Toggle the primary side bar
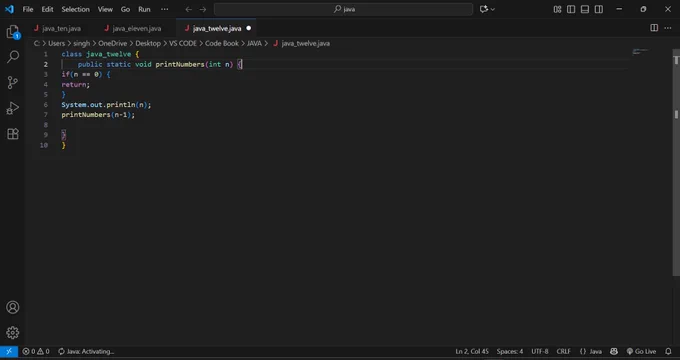This screenshot has width=680, height=360. point(571,9)
